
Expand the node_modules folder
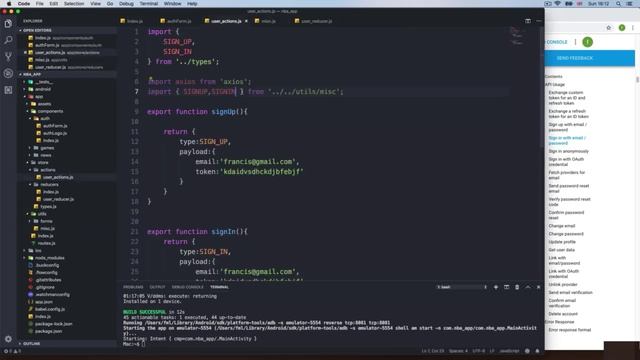point(49,258)
